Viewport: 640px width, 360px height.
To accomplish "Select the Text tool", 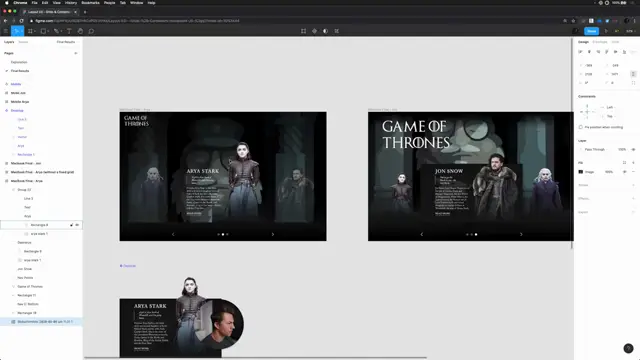I will tap(69, 31).
